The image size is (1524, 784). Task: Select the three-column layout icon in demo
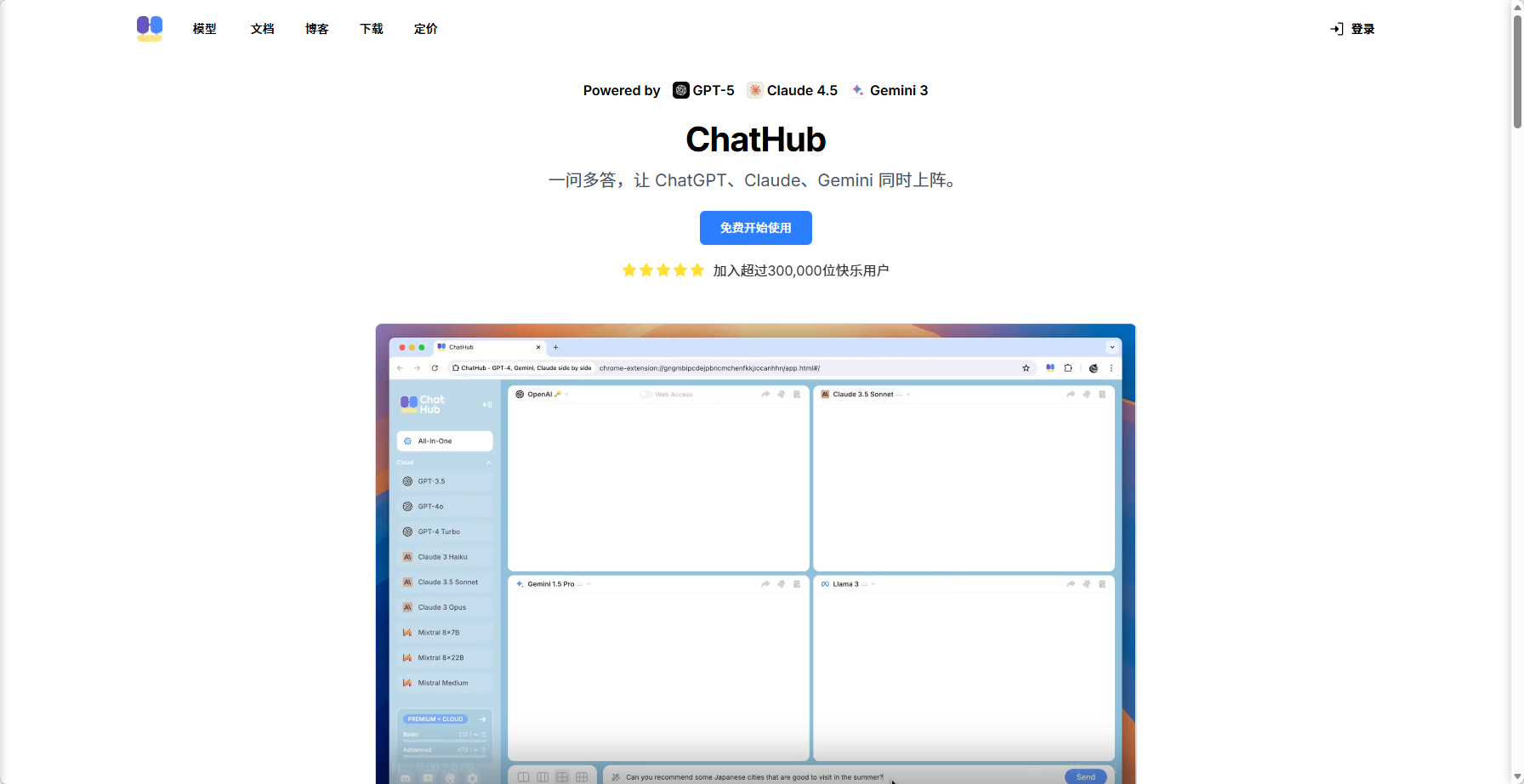543,777
